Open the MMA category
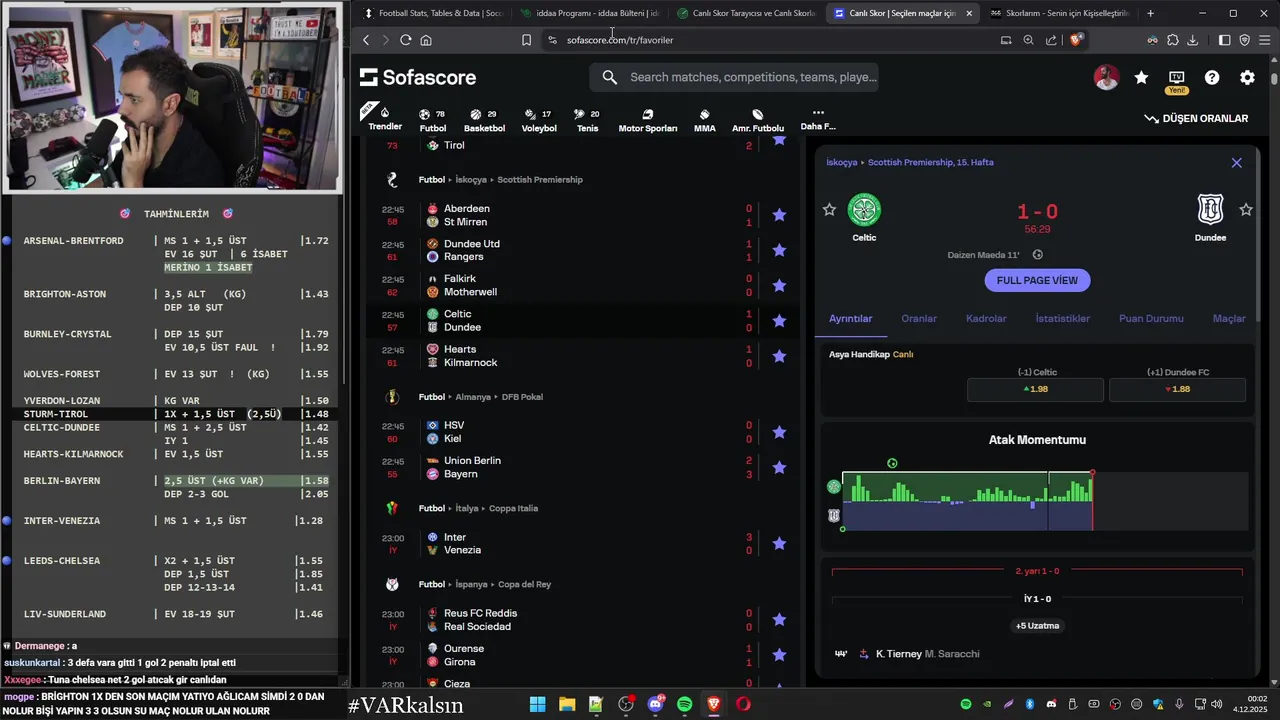This screenshot has width=1280, height=720. click(x=705, y=120)
